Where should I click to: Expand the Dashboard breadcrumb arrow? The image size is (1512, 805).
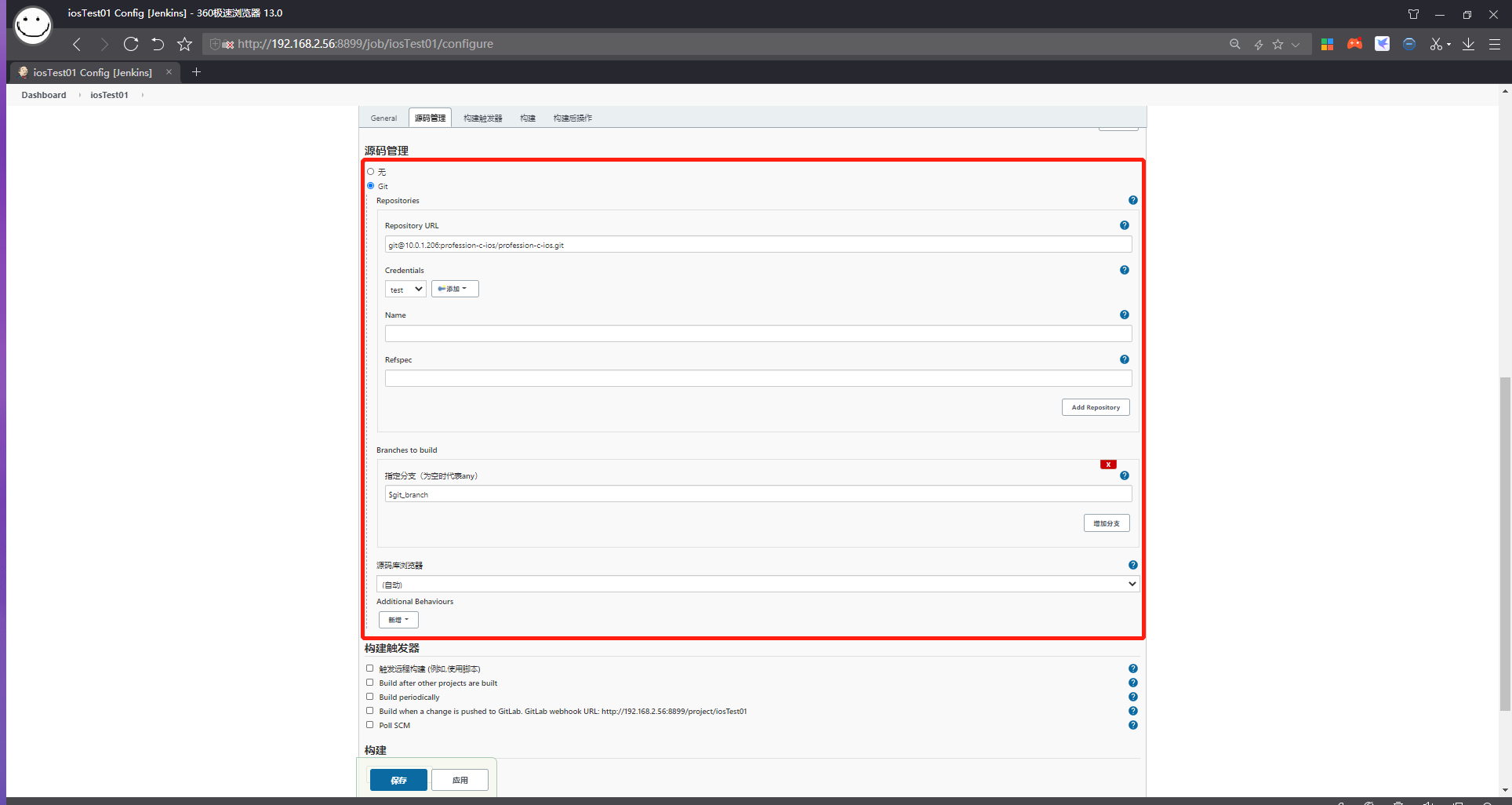79,95
